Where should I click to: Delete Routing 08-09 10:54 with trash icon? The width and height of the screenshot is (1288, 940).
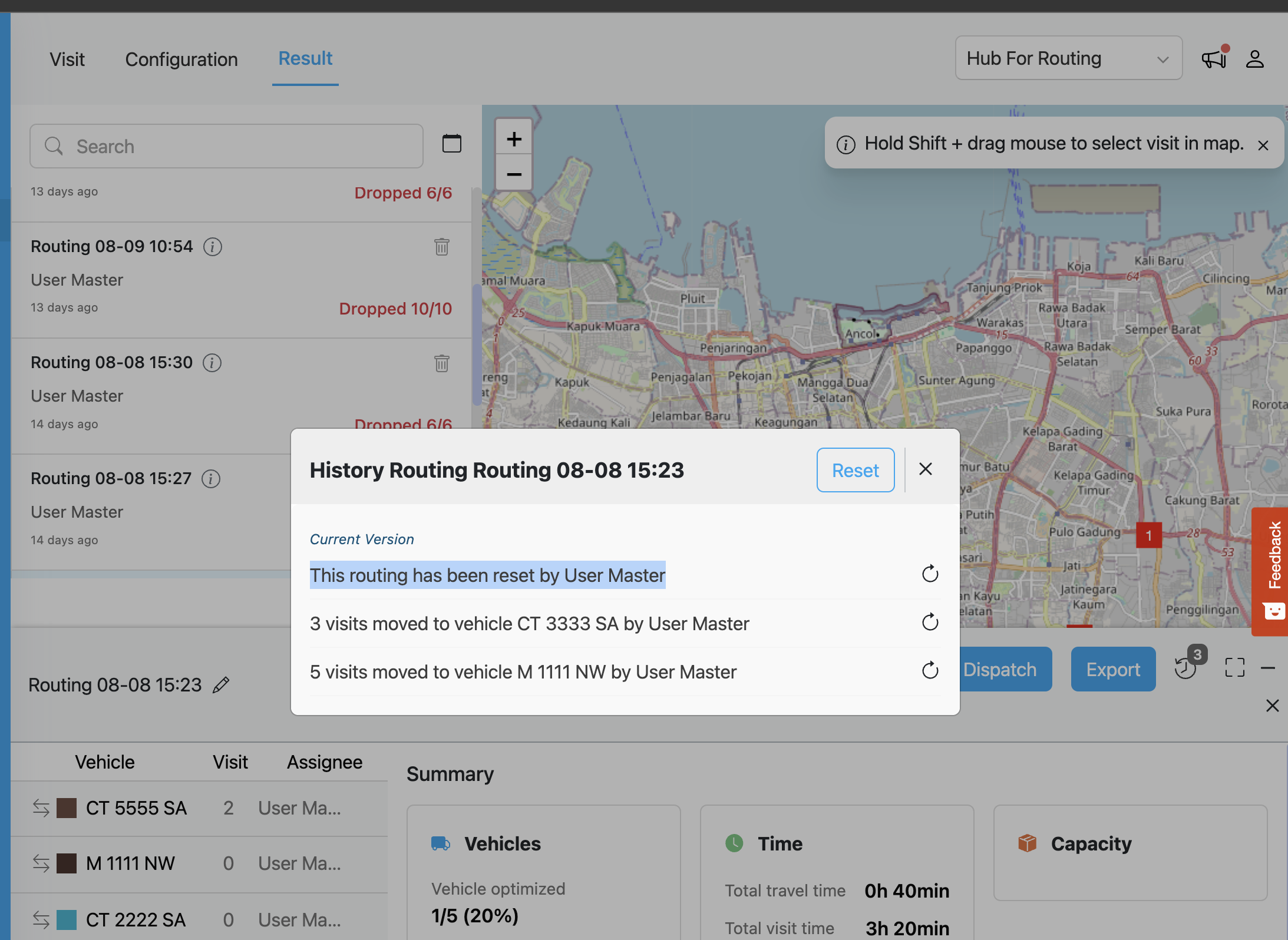click(x=442, y=246)
